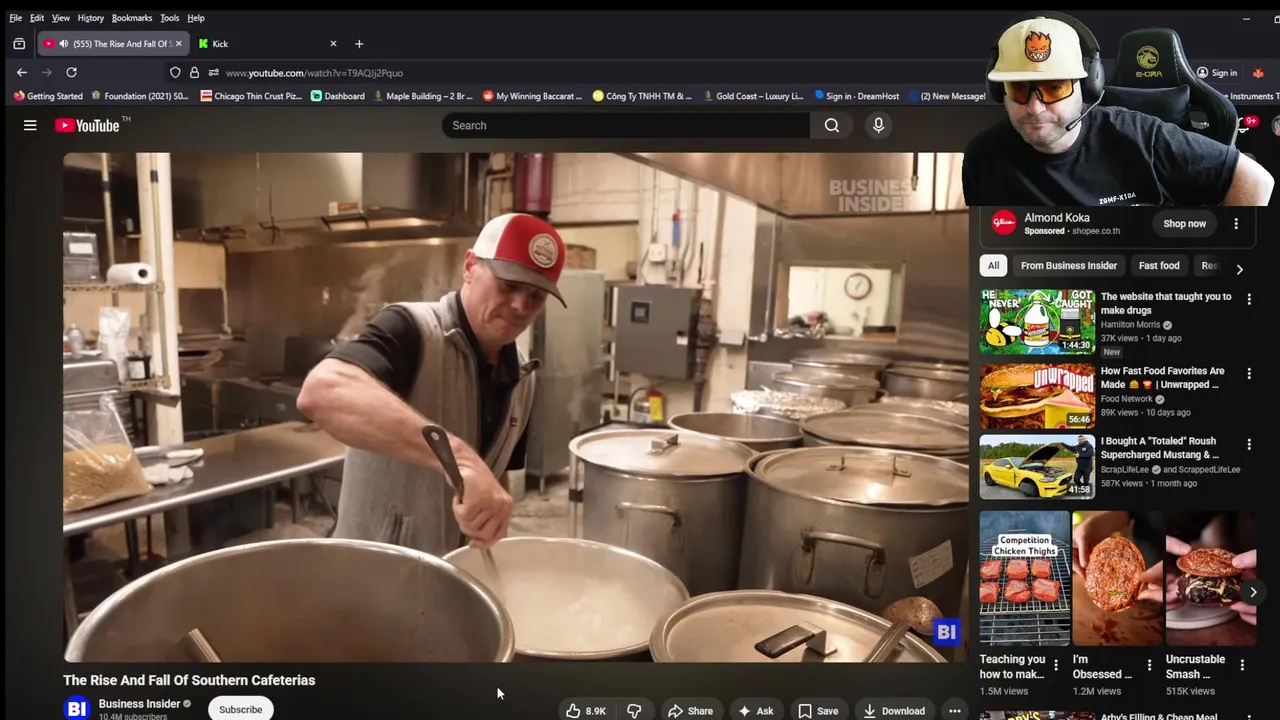
Task: Click the Sign in button
Action: pos(1217,73)
